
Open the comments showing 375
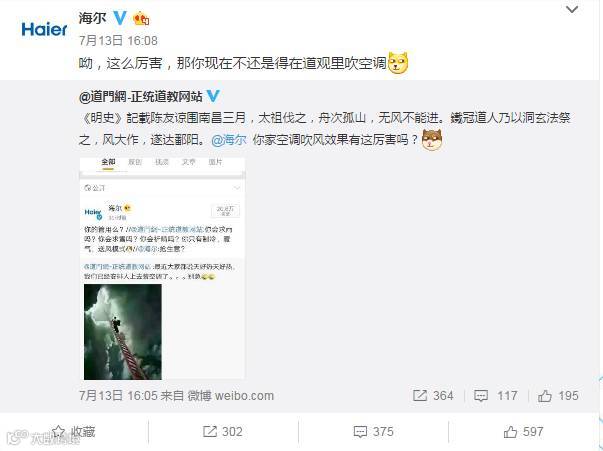pos(373,432)
